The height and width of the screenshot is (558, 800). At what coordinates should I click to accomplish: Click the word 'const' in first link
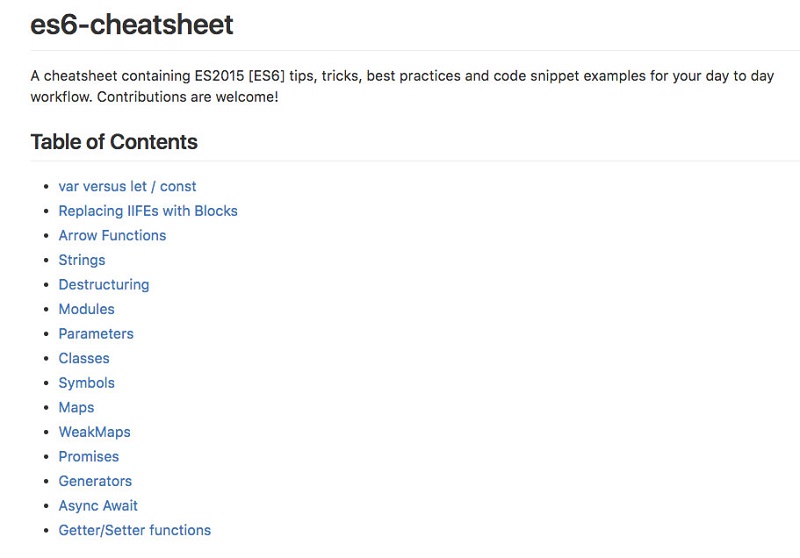[x=178, y=187]
